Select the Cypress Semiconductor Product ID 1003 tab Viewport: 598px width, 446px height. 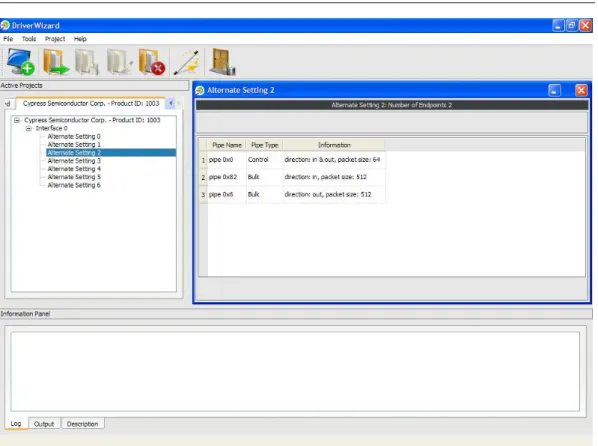[x=91, y=103]
